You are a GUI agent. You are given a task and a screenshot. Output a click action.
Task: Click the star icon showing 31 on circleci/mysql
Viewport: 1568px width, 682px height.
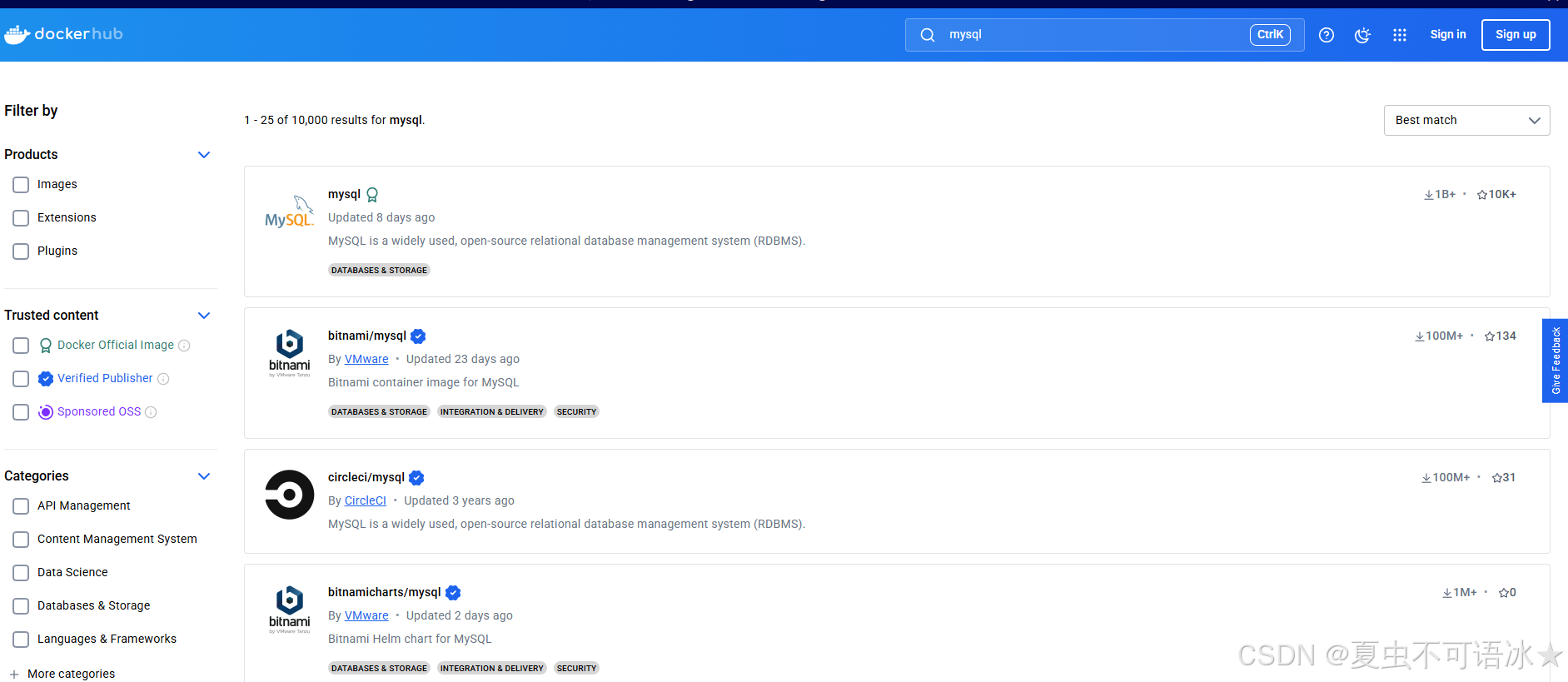tap(1497, 478)
